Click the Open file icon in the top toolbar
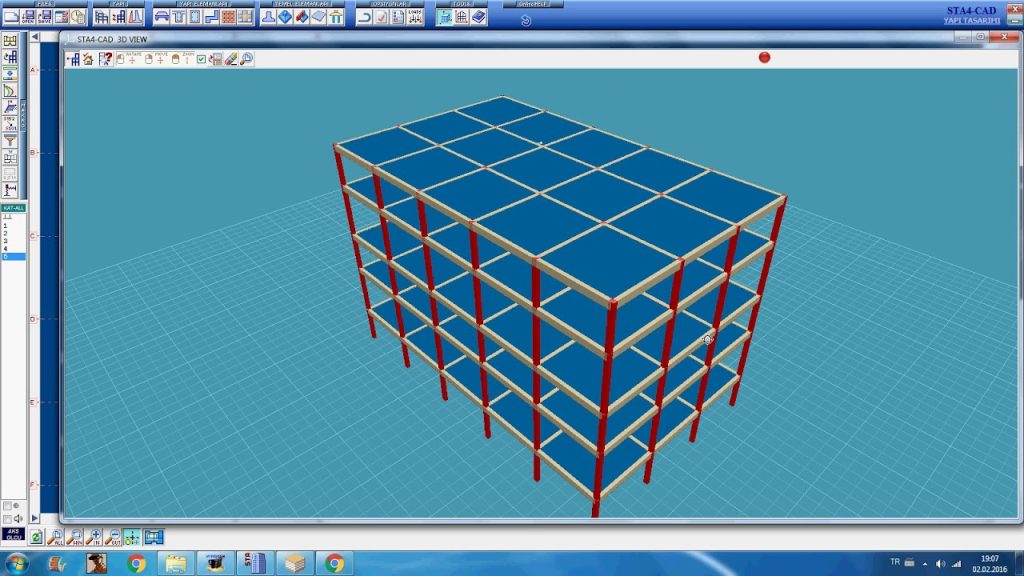This screenshot has width=1024, height=576. tap(28, 17)
